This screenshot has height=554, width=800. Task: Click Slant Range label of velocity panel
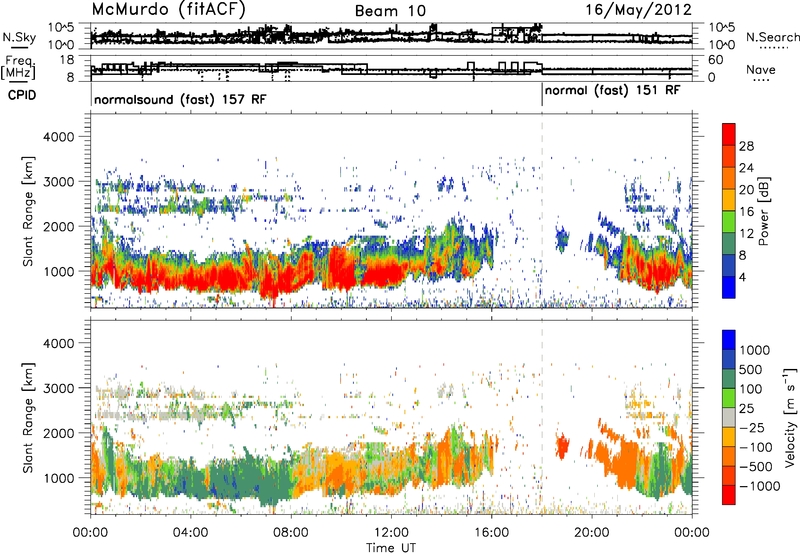pos(28,418)
